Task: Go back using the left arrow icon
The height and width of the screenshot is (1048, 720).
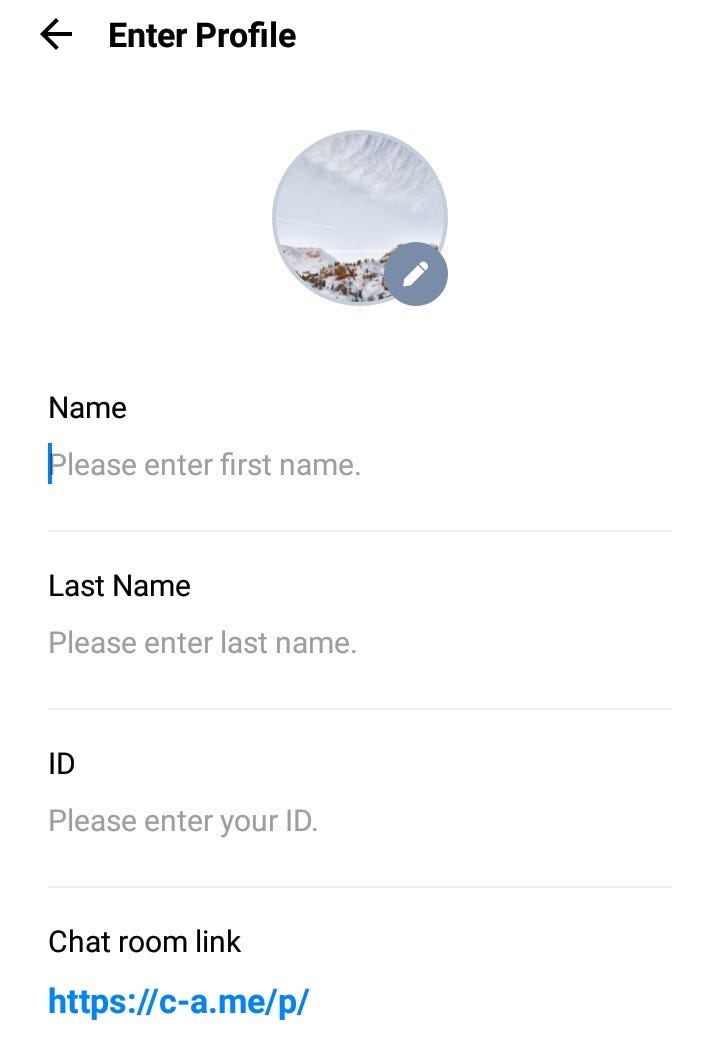Action: [x=56, y=35]
